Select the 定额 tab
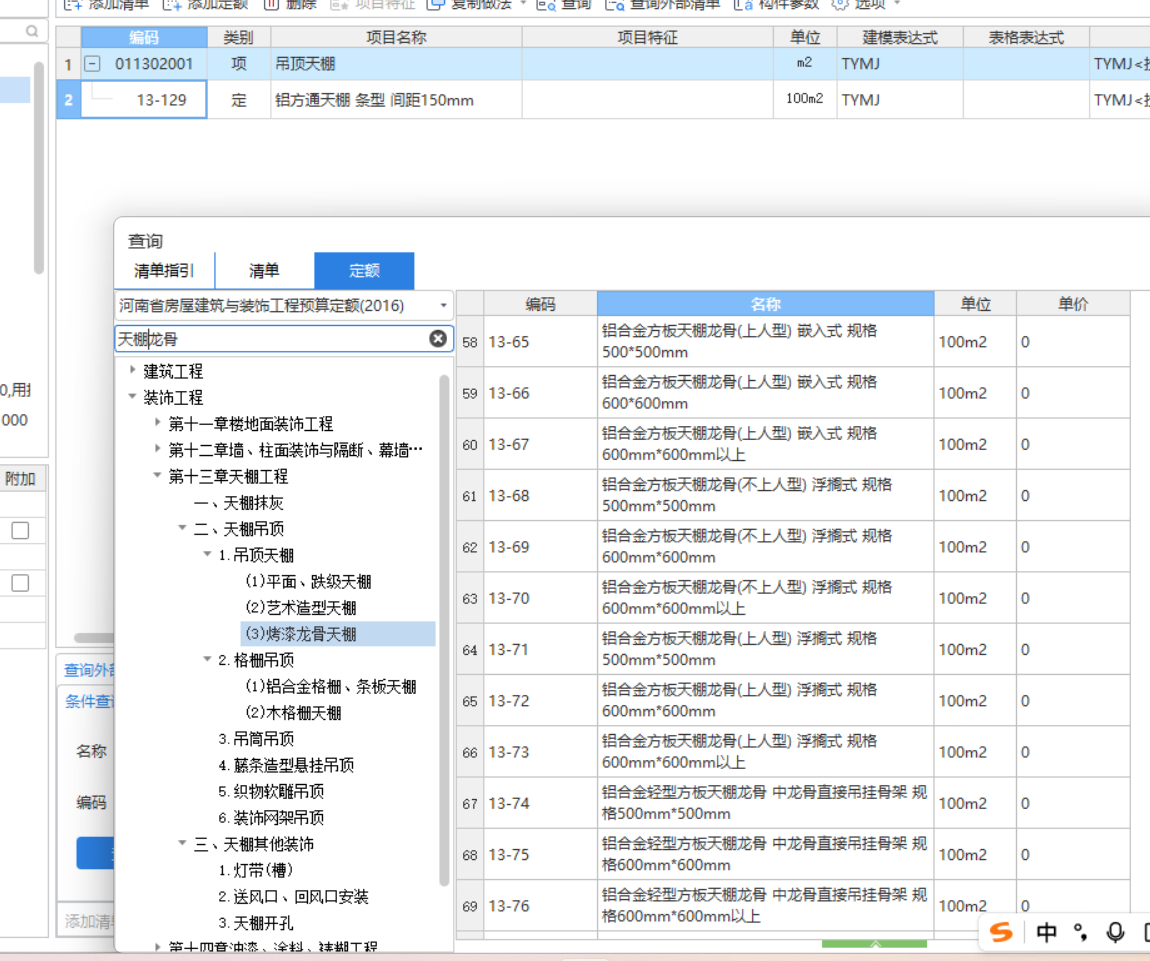This screenshot has height=961, width=1150. 364,271
